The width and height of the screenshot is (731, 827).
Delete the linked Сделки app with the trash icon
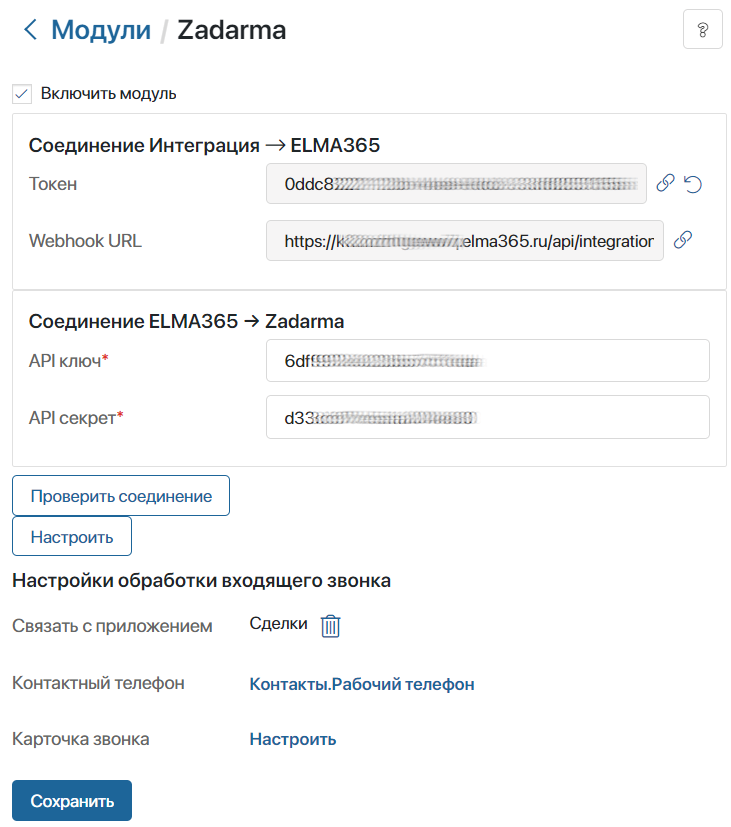point(331,626)
